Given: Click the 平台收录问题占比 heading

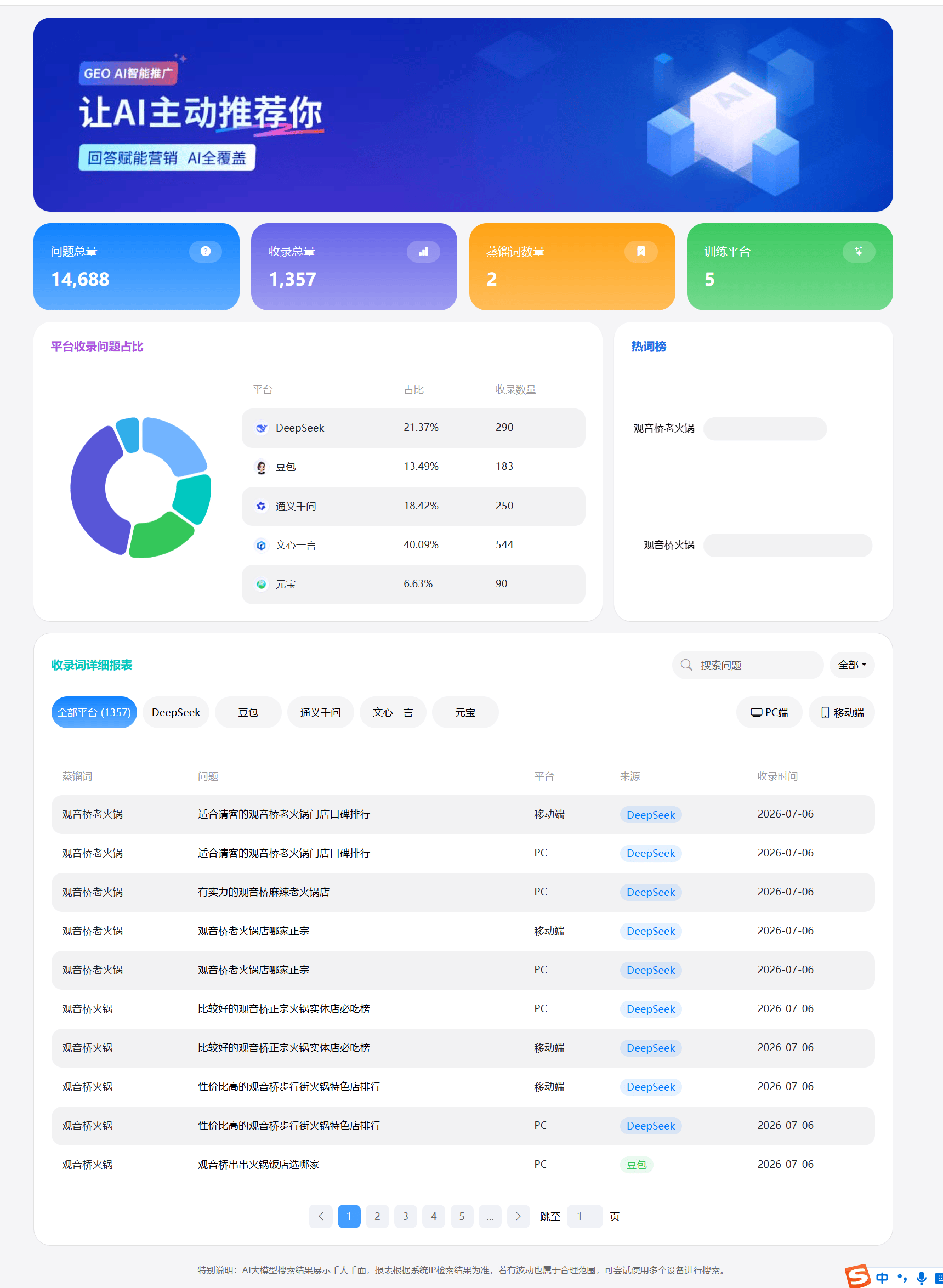Looking at the screenshot, I should pyautogui.click(x=97, y=347).
